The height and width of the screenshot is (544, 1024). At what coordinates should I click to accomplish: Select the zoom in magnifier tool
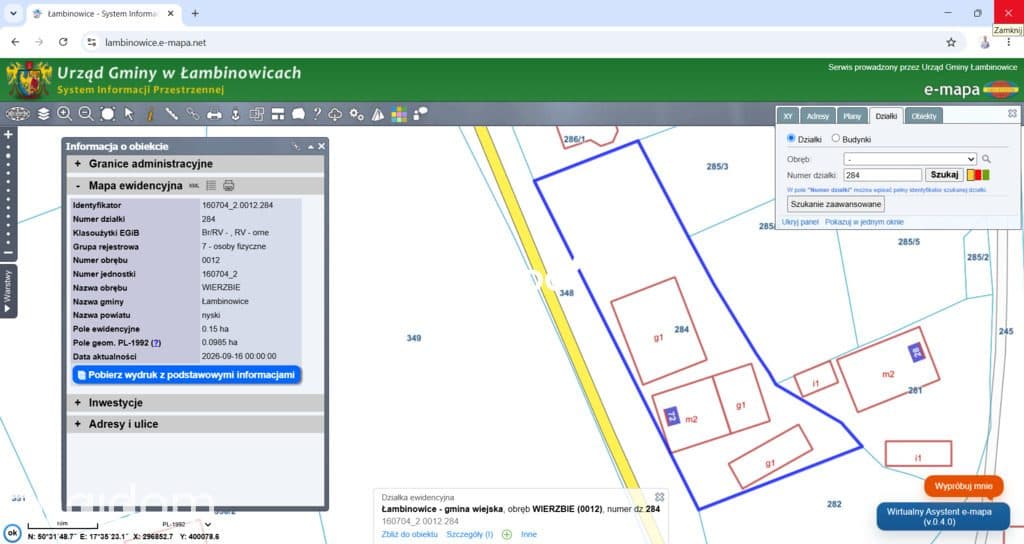coord(64,114)
